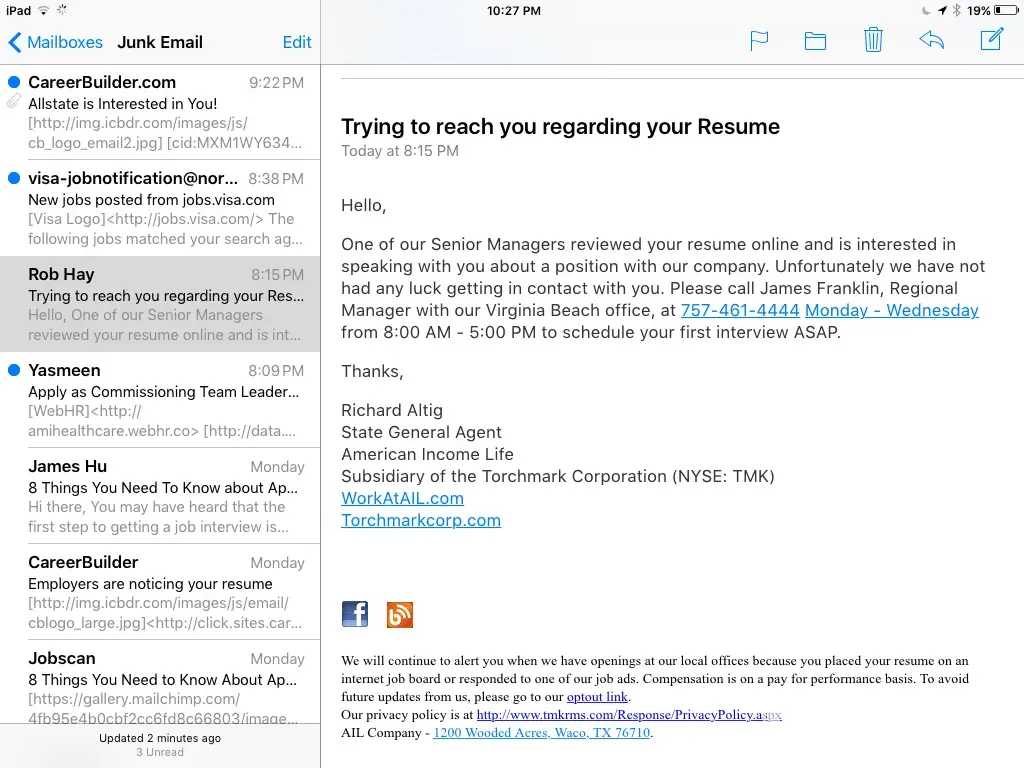Image resolution: width=1024 pixels, height=768 pixels.
Task: Tap the Monday - Wednesday date link
Action: tap(891, 310)
